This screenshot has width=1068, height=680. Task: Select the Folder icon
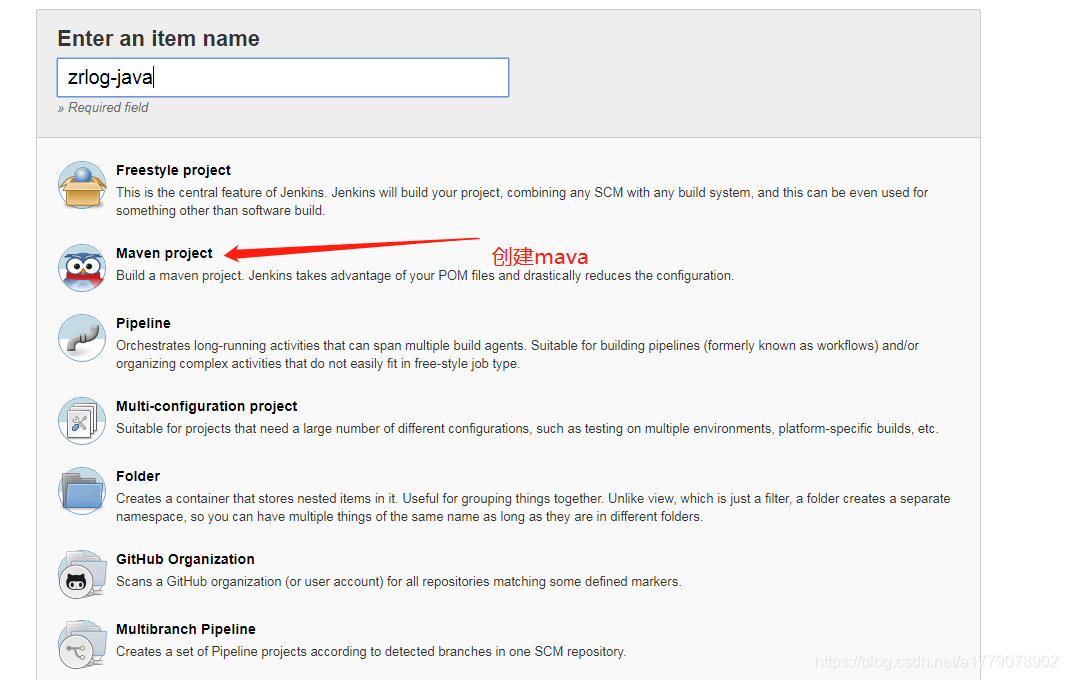coord(82,491)
